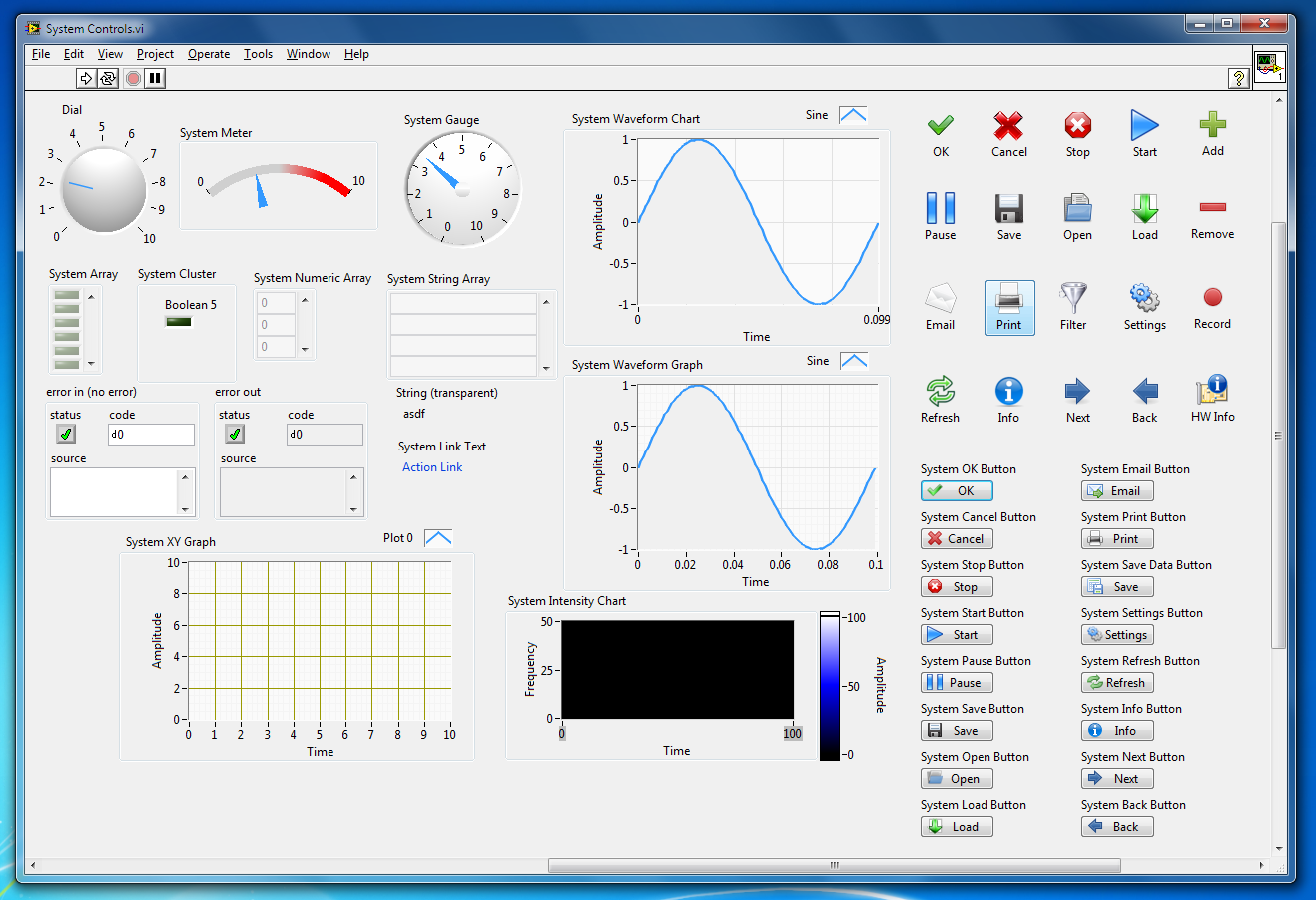Open the Plot 0 legend on XY Graph

click(438, 538)
